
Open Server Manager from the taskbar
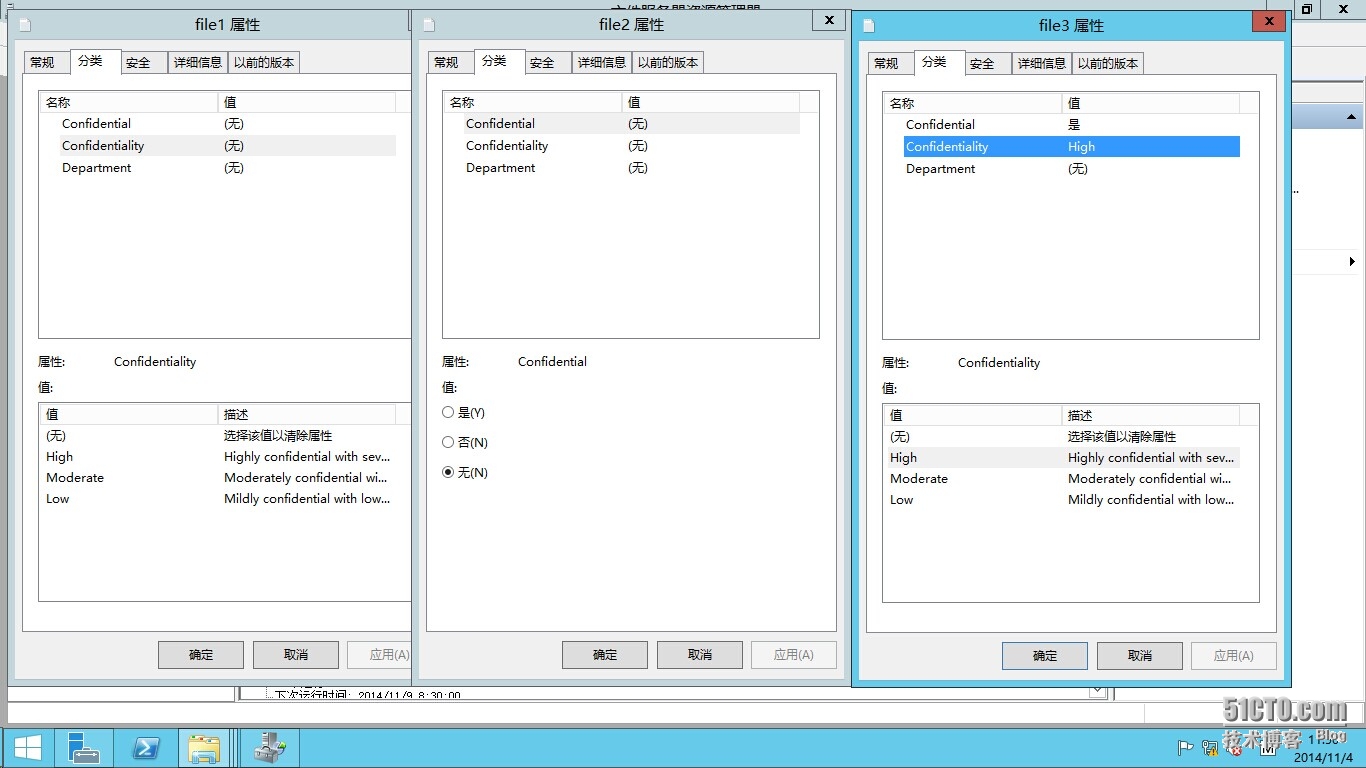83,748
